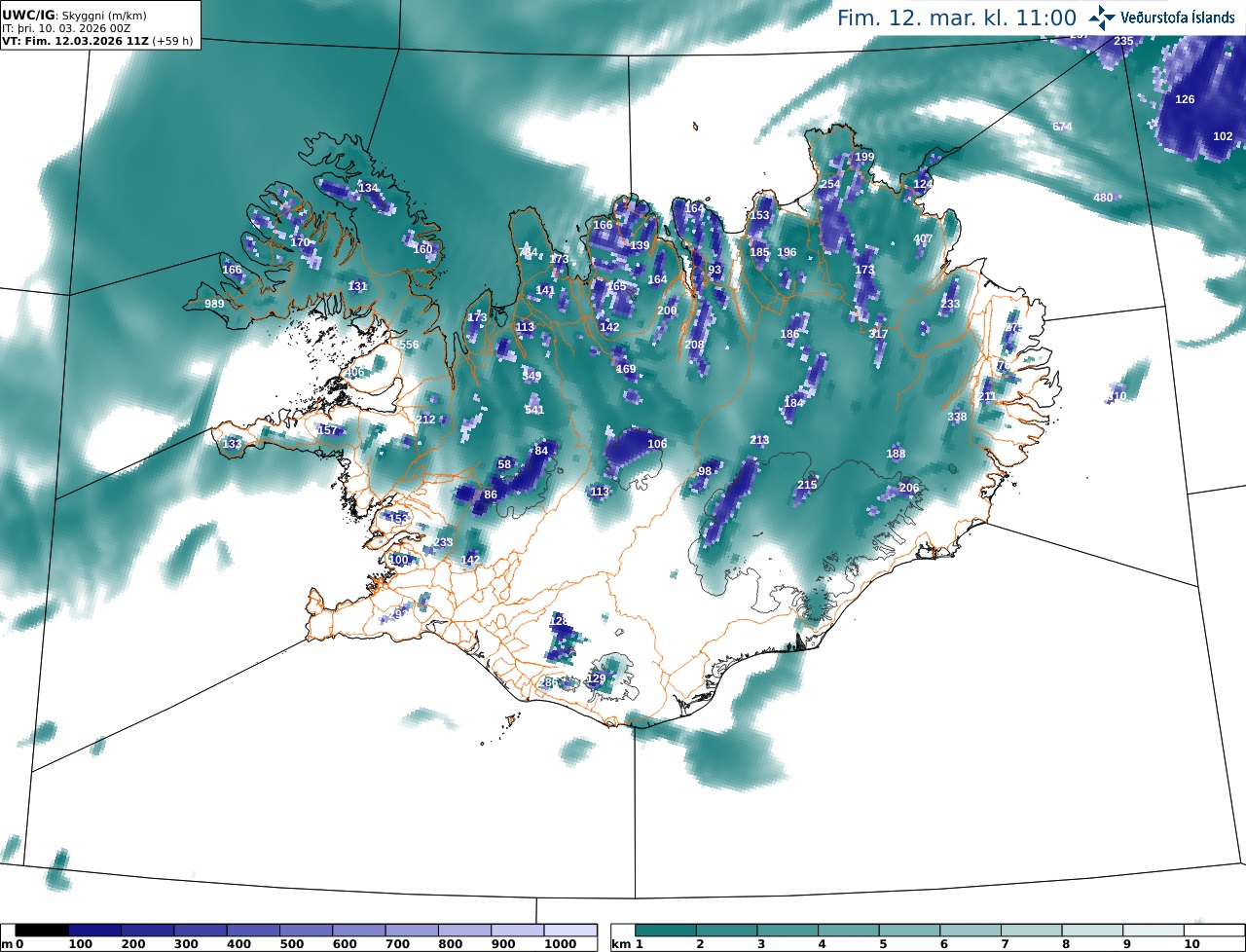Pick the 500–600 m legend swatch
The height and width of the screenshot is (952, 1246).
coord(306,931)
